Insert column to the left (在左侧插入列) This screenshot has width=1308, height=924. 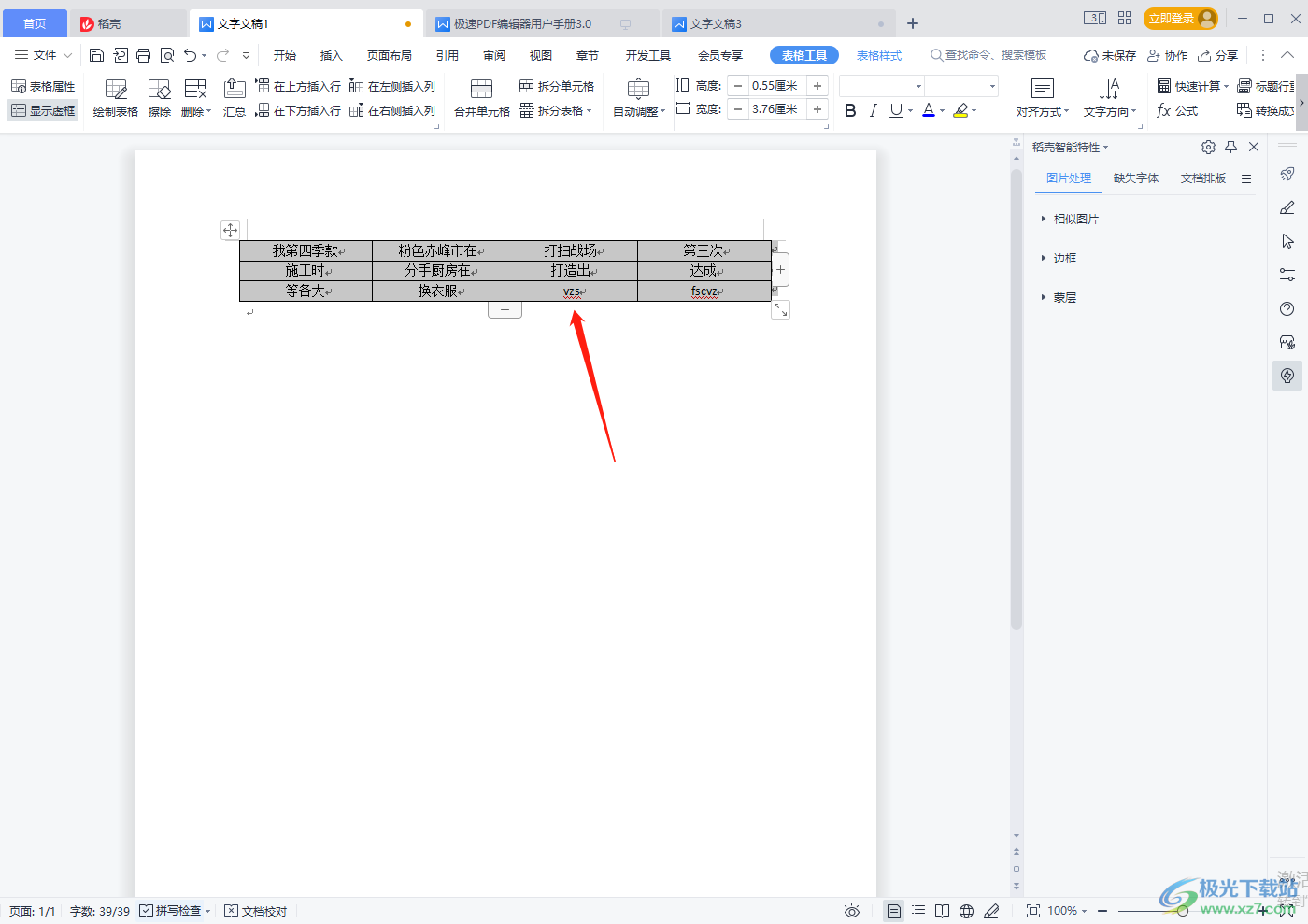pos(392,86)
